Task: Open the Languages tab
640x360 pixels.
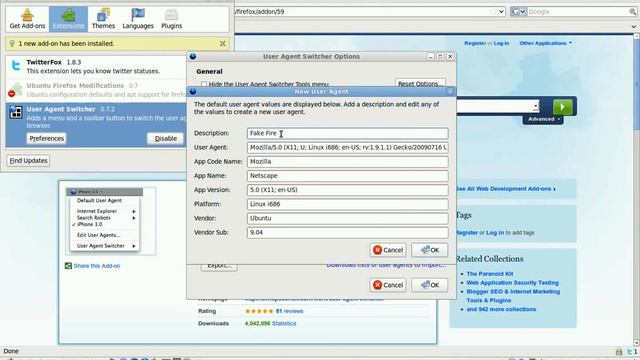Action: click(138, 19)
